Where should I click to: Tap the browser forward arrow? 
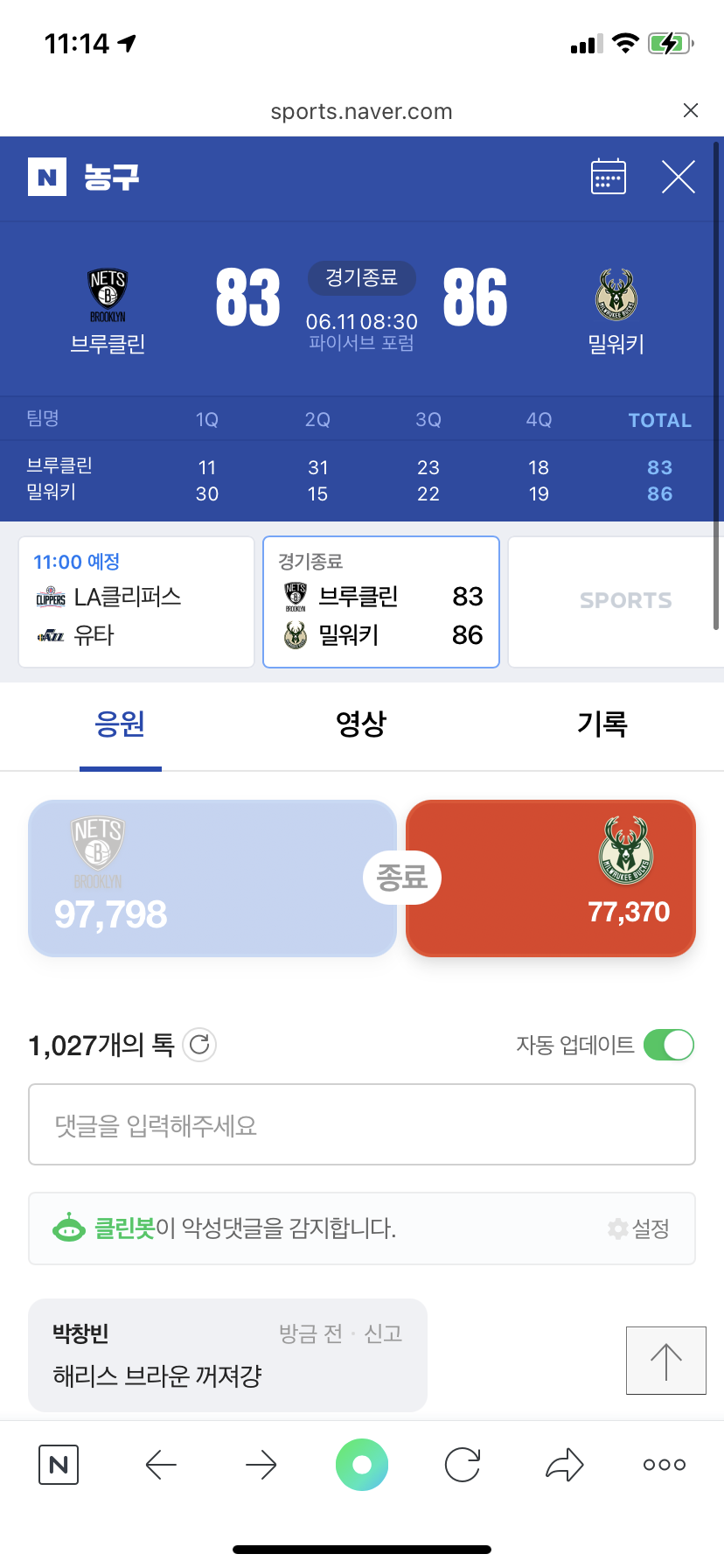(261, 1465)
